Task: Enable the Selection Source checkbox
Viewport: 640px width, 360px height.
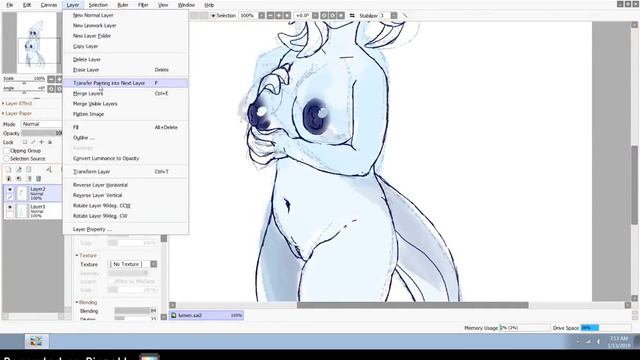Action: 6,158
